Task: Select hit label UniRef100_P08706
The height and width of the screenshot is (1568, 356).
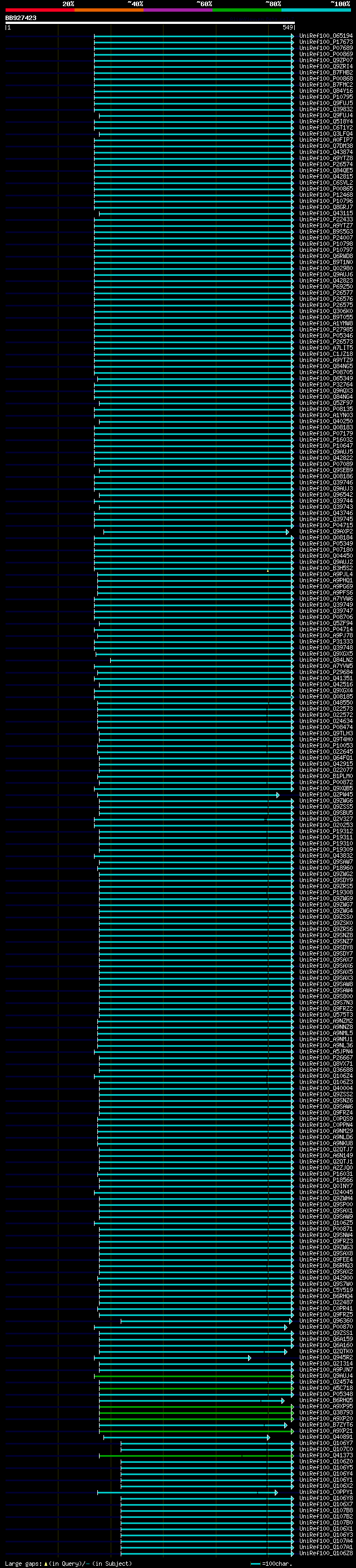Action: pyautogui.click(x=325, y=617)
